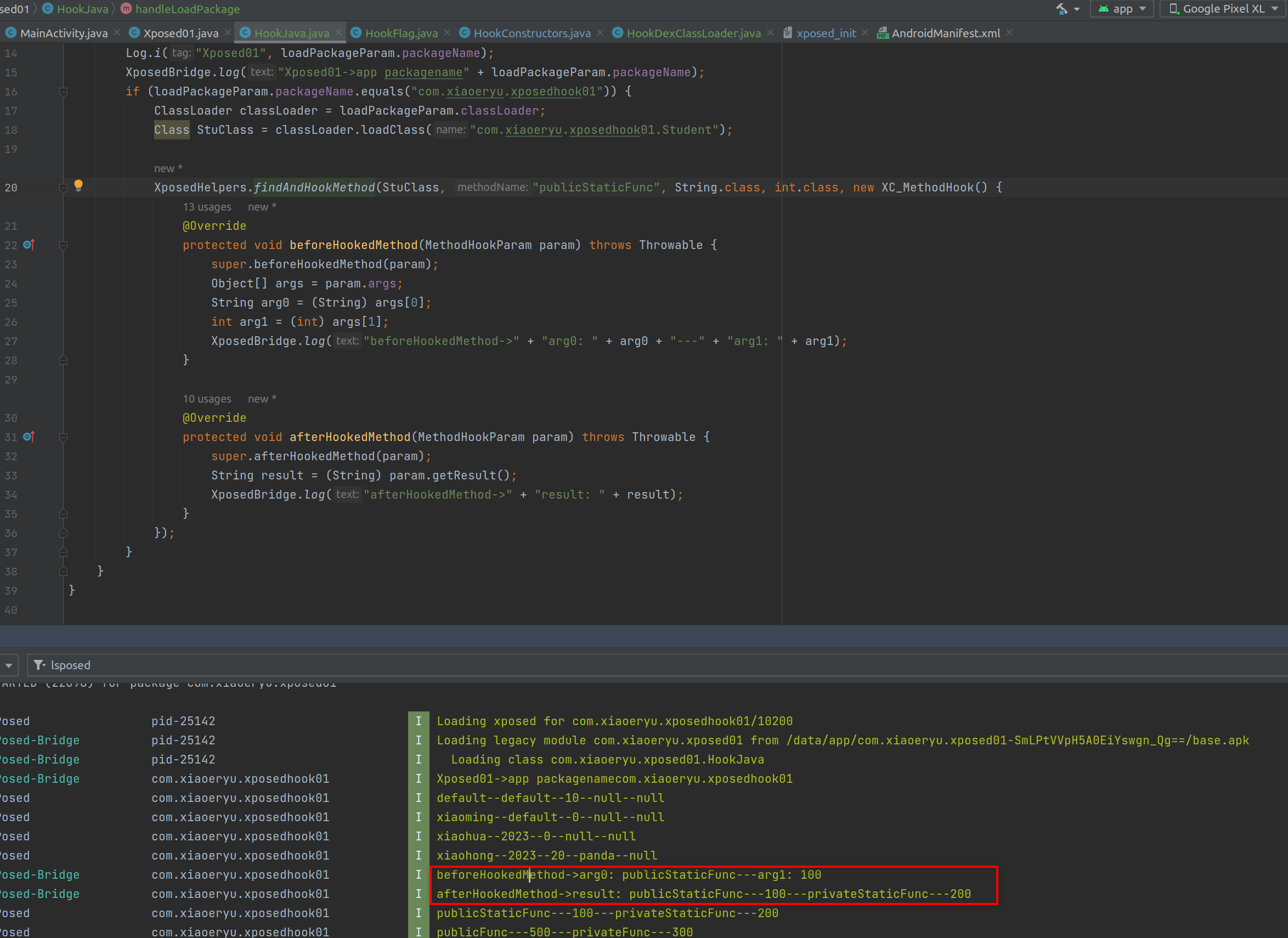Image resolution: width=1288 pixels, height=938 pixels.
Task: Click the build hammer icon in toolbar
Action: [x=1061, y=9]
